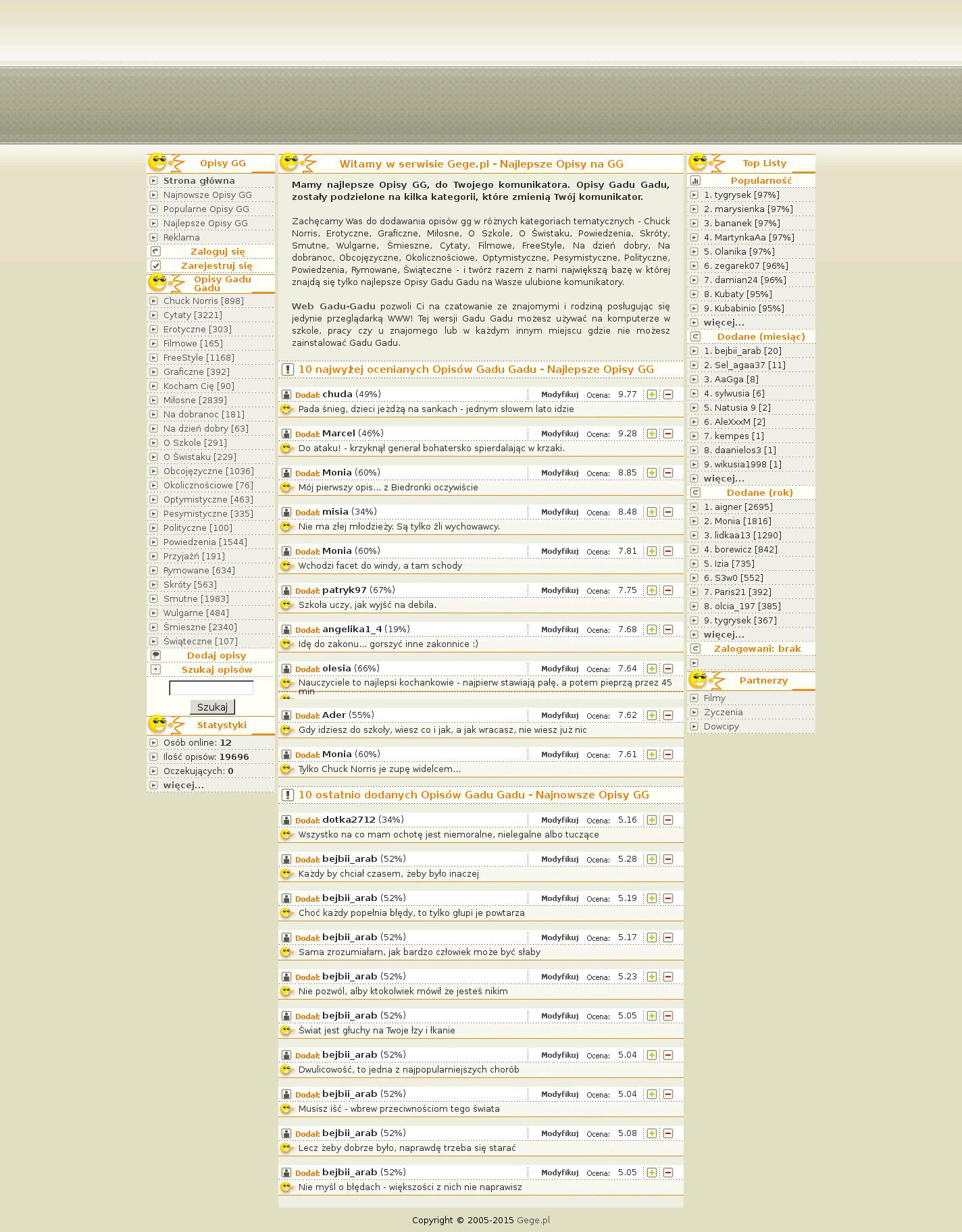Click the minus icon on olesia's entry
The width and height of the screenshot is (962, 1232).
coord(667,669)
